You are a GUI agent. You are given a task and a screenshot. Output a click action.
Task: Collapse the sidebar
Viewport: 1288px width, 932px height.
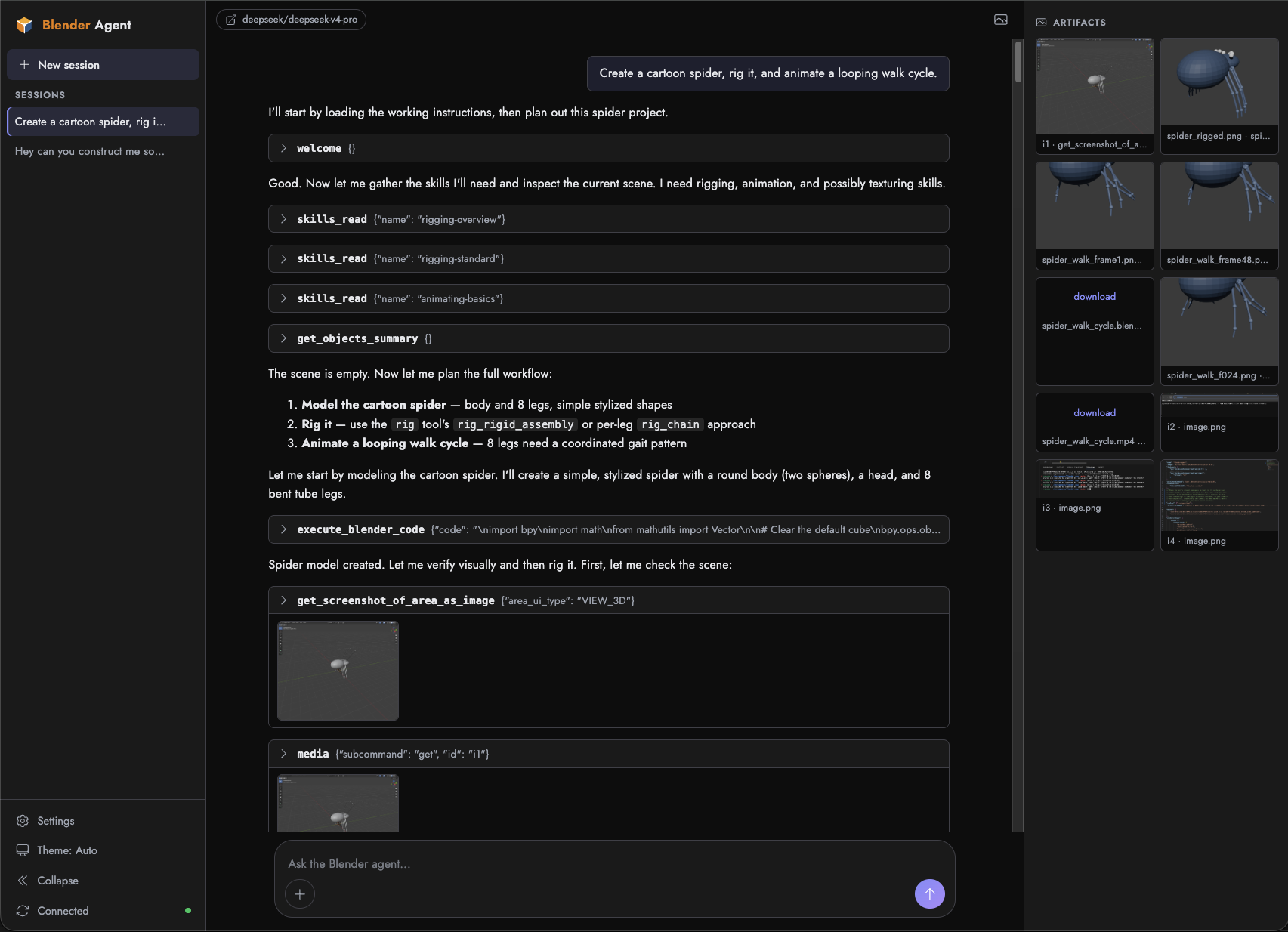coord(103,881)
